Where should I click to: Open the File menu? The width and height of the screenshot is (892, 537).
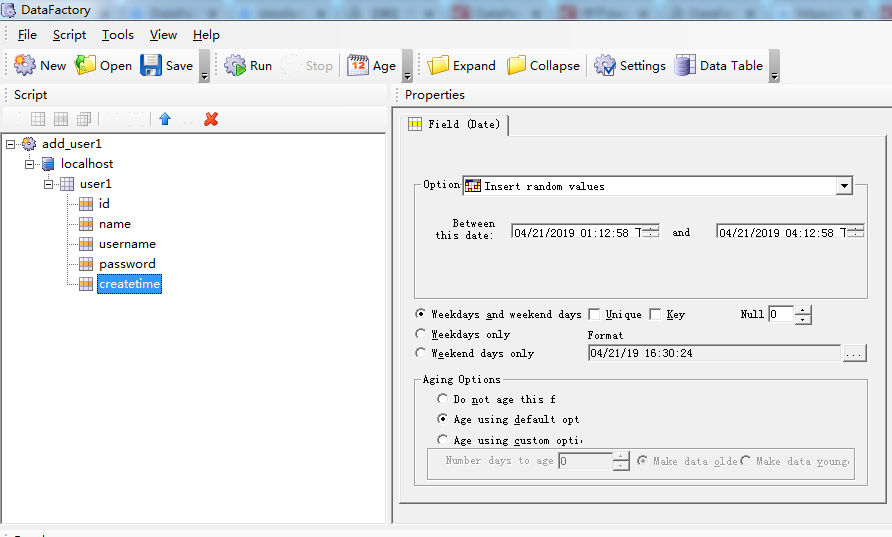coord(27,35)
